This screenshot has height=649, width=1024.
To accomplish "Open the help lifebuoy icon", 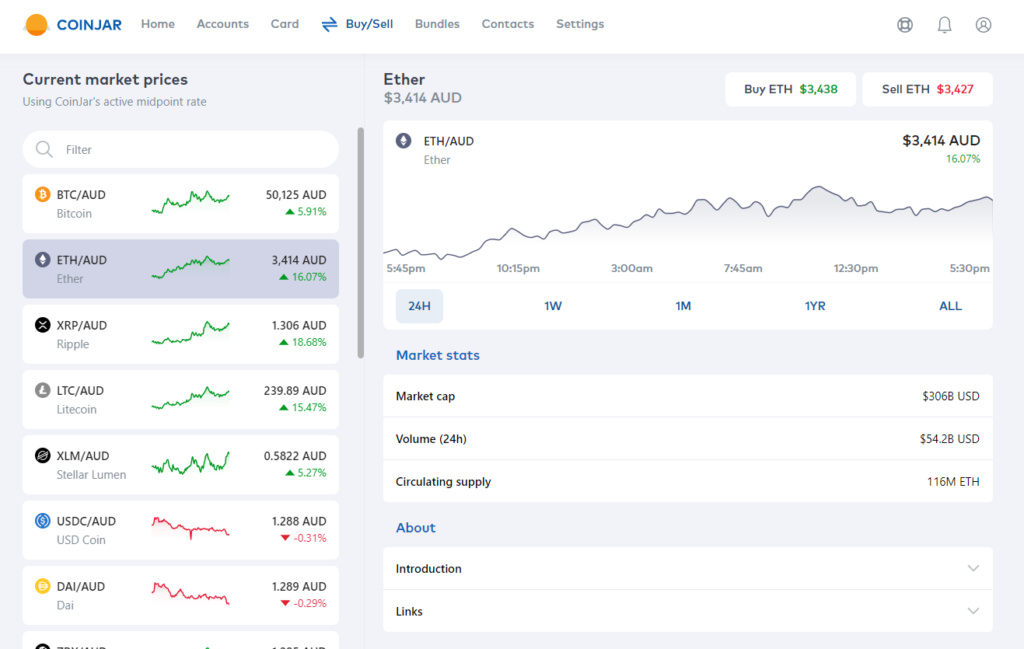I will coord(905,25).
